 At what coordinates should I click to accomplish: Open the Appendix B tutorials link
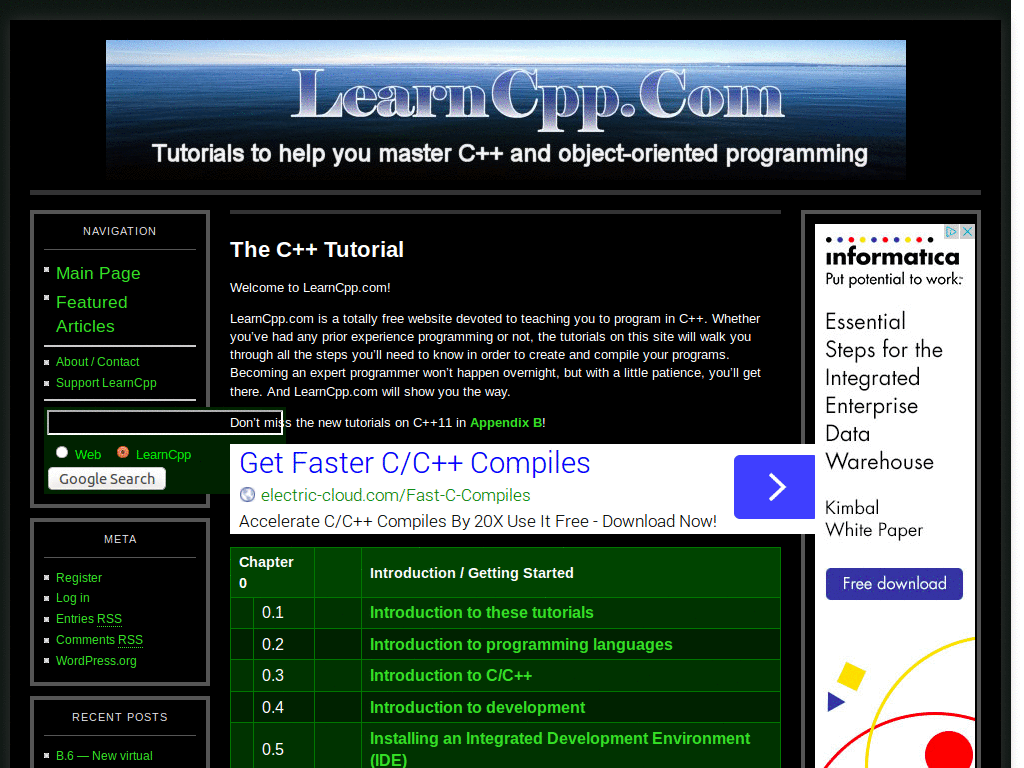[506, 422]
